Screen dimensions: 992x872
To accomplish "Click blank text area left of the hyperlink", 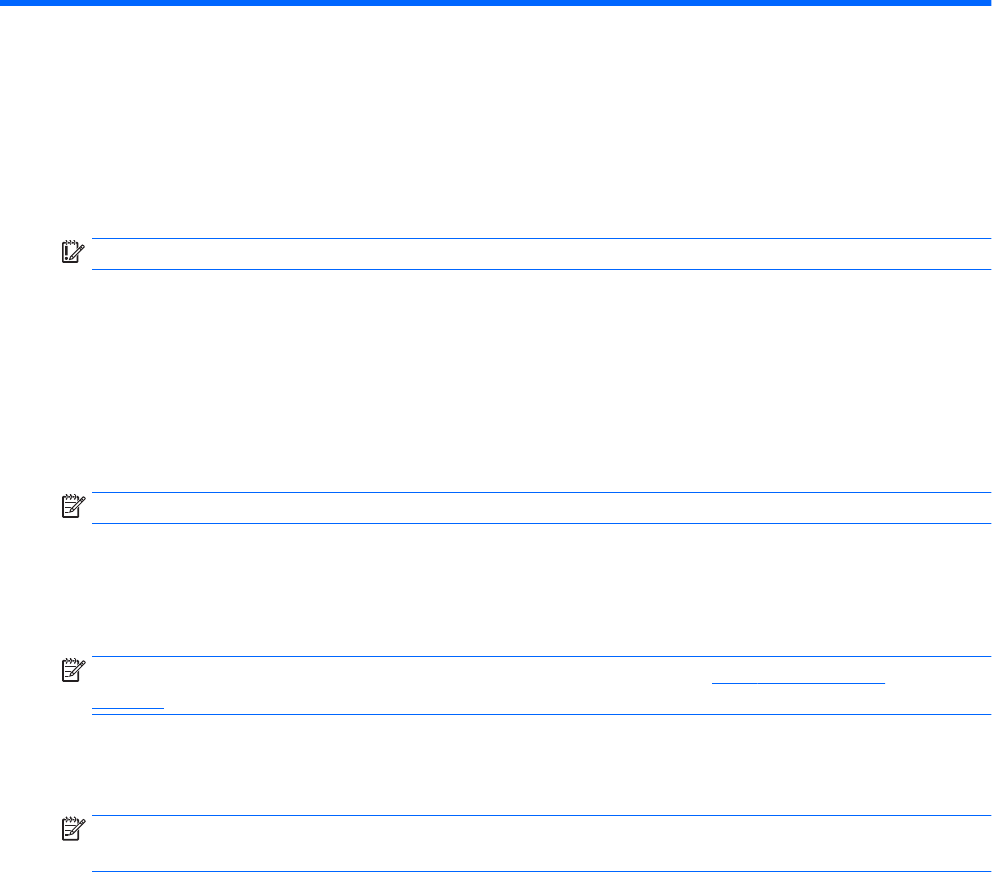I will click(x=400, y=679).
